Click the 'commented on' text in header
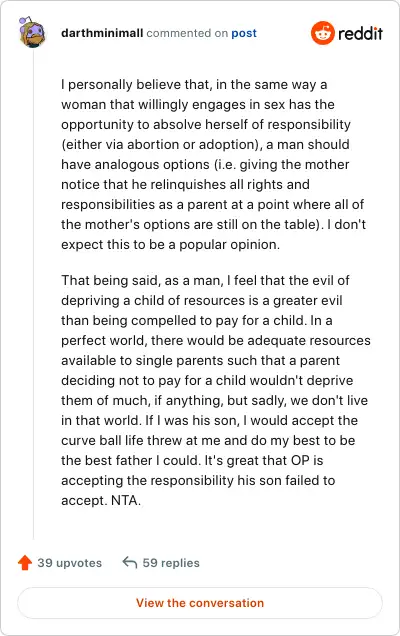The height and width of the screenshot is (636, 400). point(187,33)
